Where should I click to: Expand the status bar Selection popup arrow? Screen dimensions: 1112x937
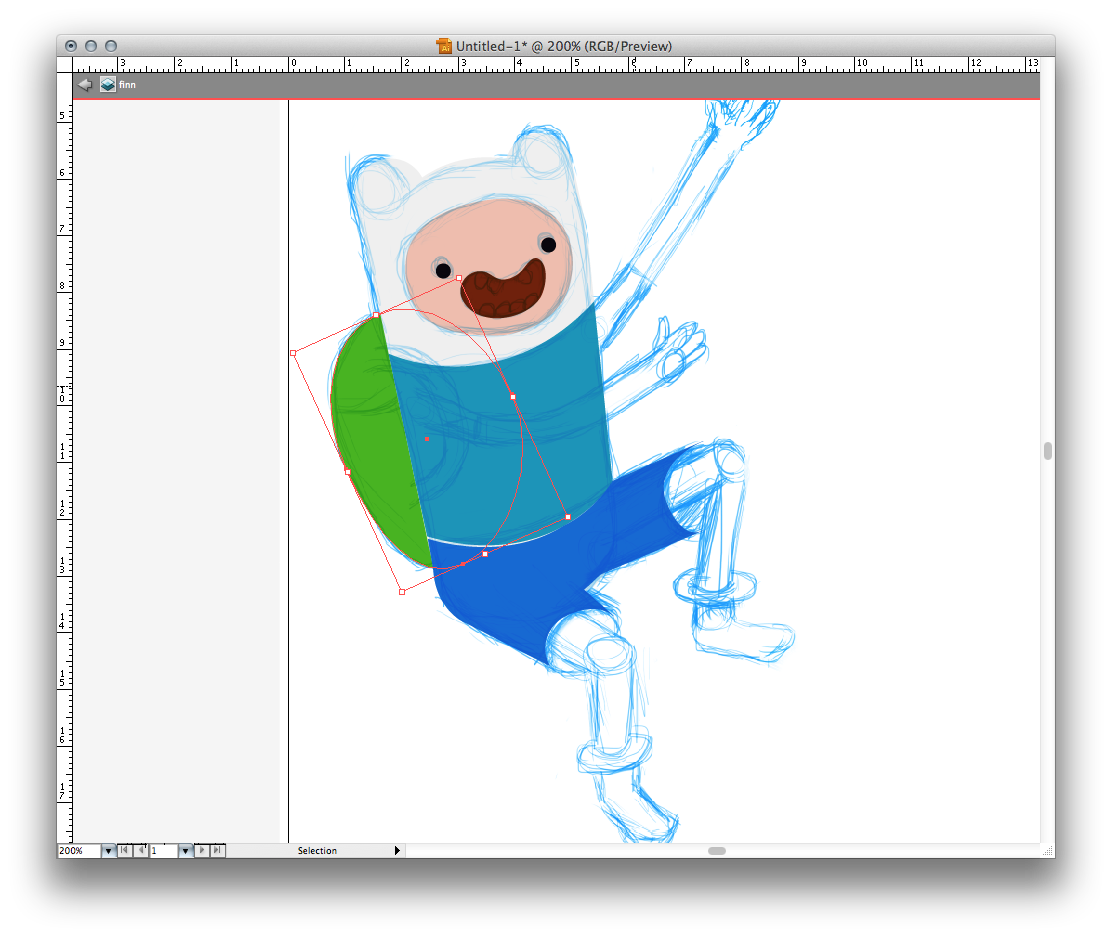pyautogui.click(x=397, y=851)
